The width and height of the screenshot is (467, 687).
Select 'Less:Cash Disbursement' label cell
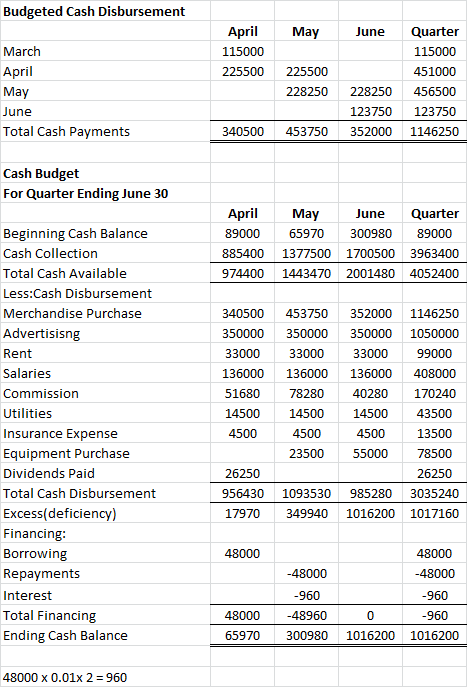pos(105,293)
